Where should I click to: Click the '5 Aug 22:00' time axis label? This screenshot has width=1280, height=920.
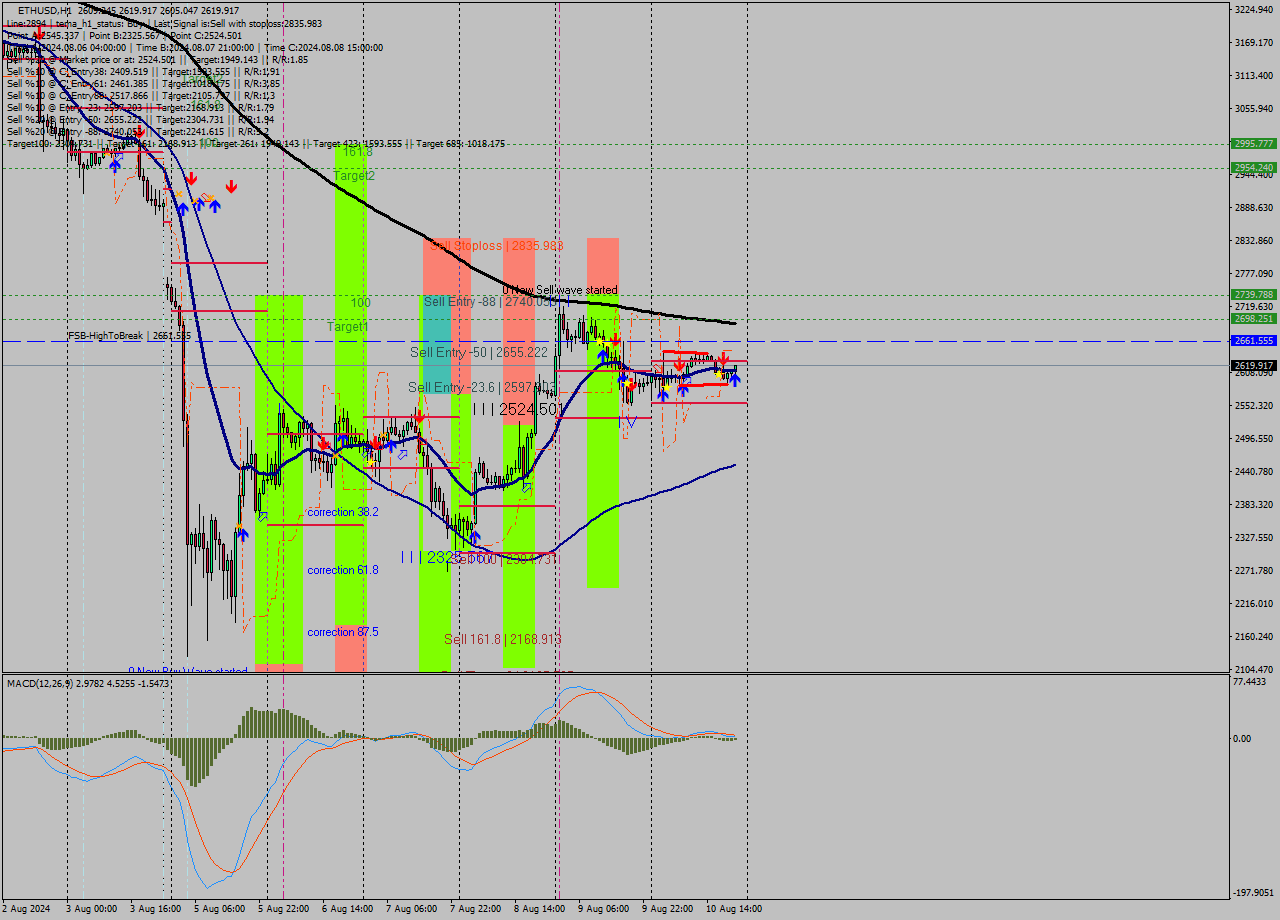283,909
